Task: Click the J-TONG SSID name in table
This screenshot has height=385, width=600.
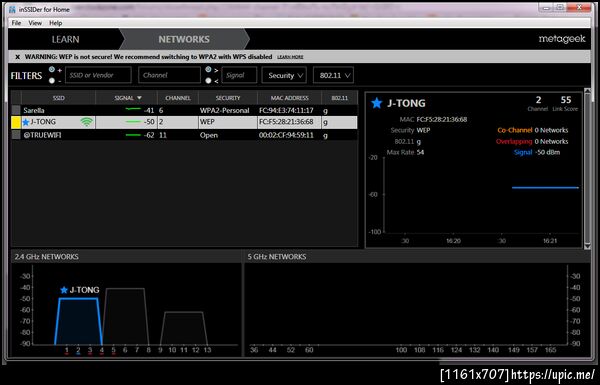Action: click(x=43, y=122)
